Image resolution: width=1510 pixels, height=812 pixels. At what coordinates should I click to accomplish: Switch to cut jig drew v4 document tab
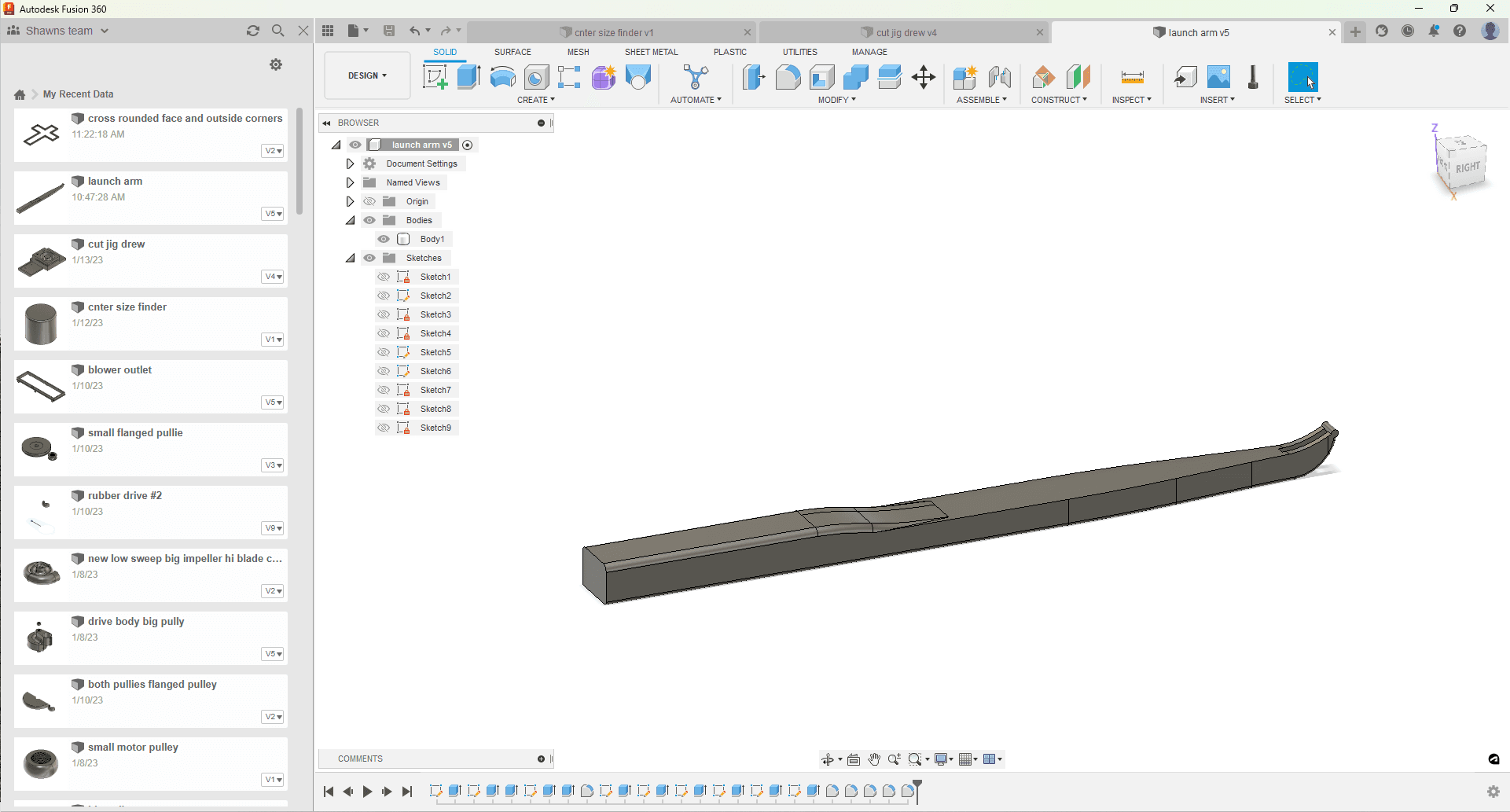(x=905, y=32)
